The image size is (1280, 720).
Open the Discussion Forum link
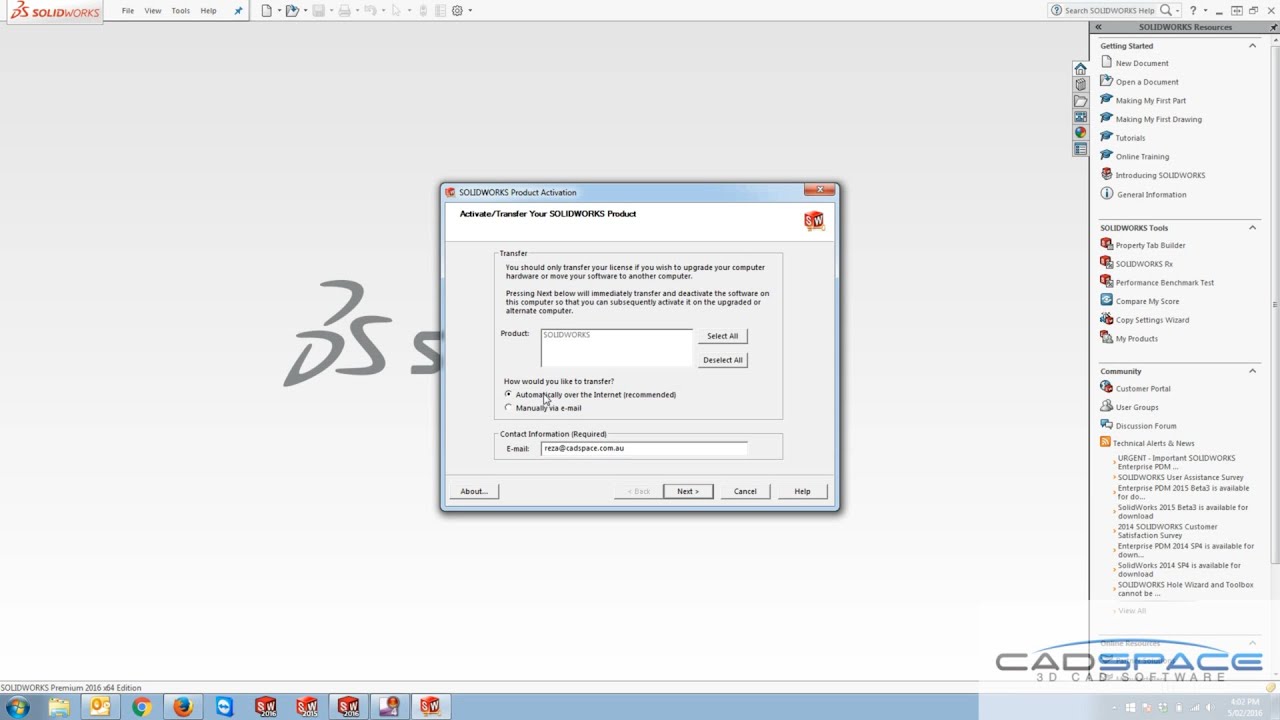[x=1146, y=426]
